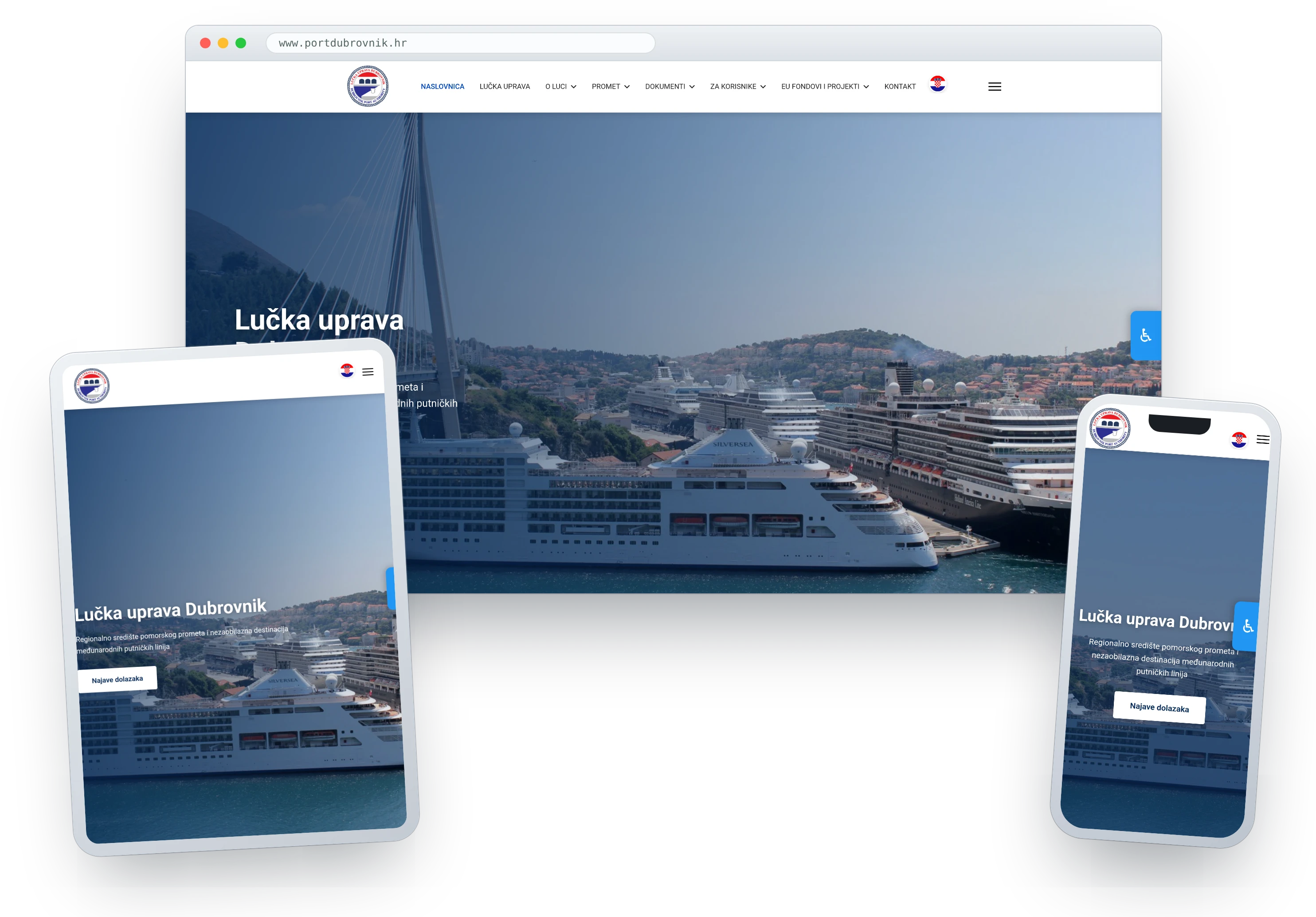Open the accessibility button on the phone mockup
1316x917 pixels.
[1247, 627]
